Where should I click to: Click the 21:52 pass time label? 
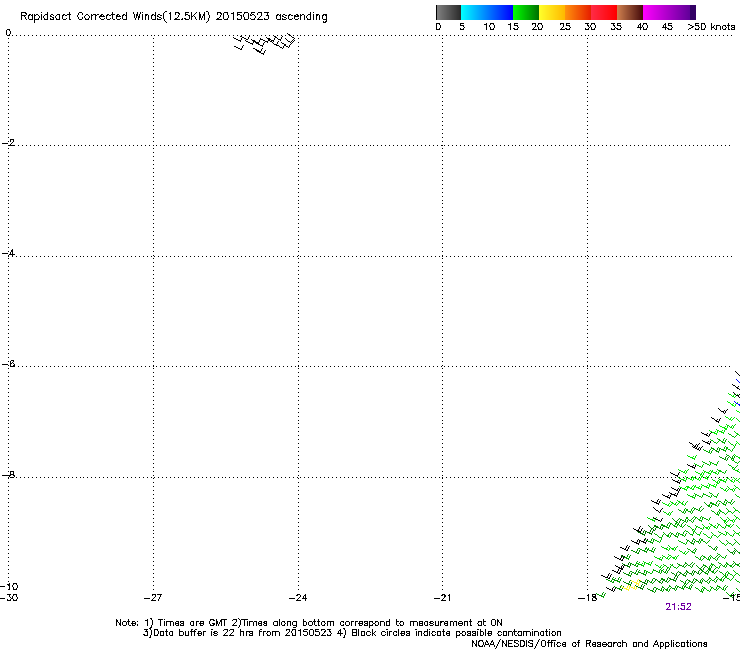coord(678,607)
